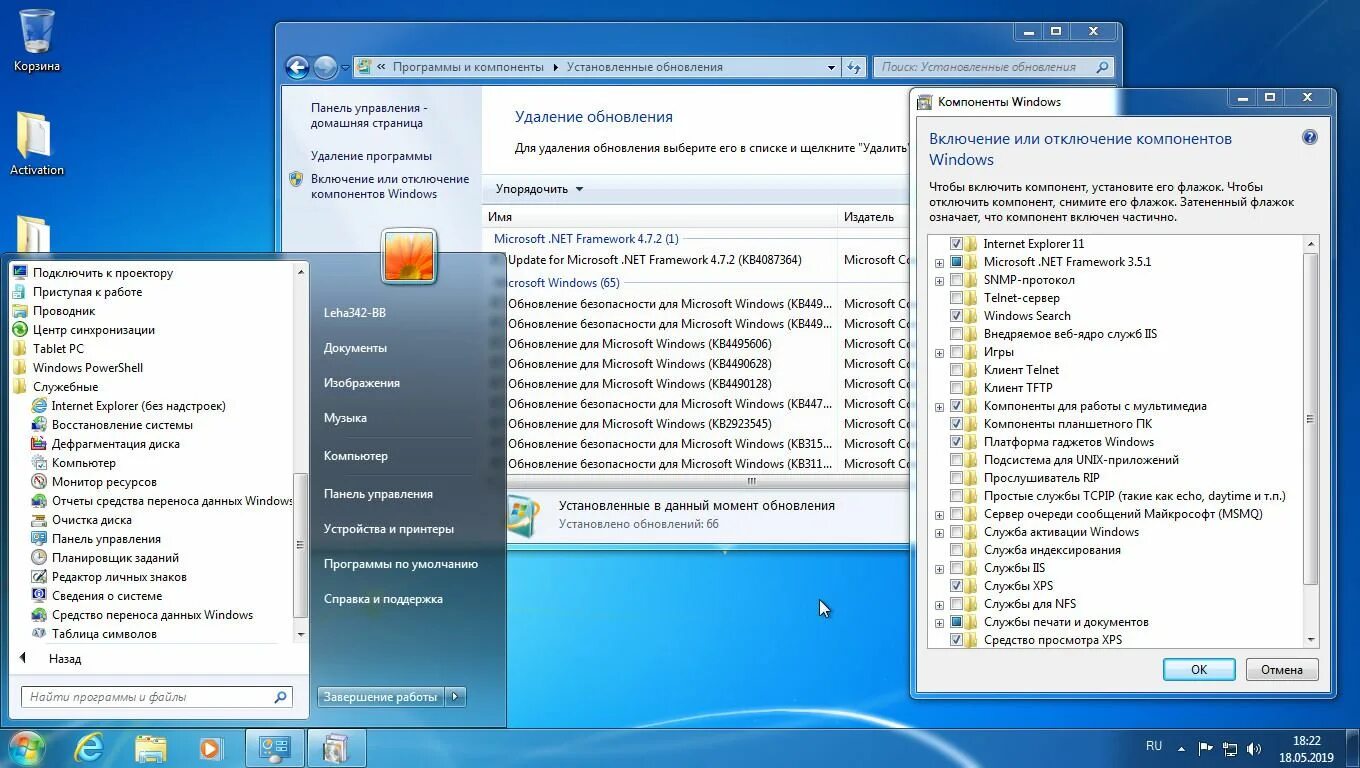Click the Поиск: Установленные обновления box

(x=993, y=67)
